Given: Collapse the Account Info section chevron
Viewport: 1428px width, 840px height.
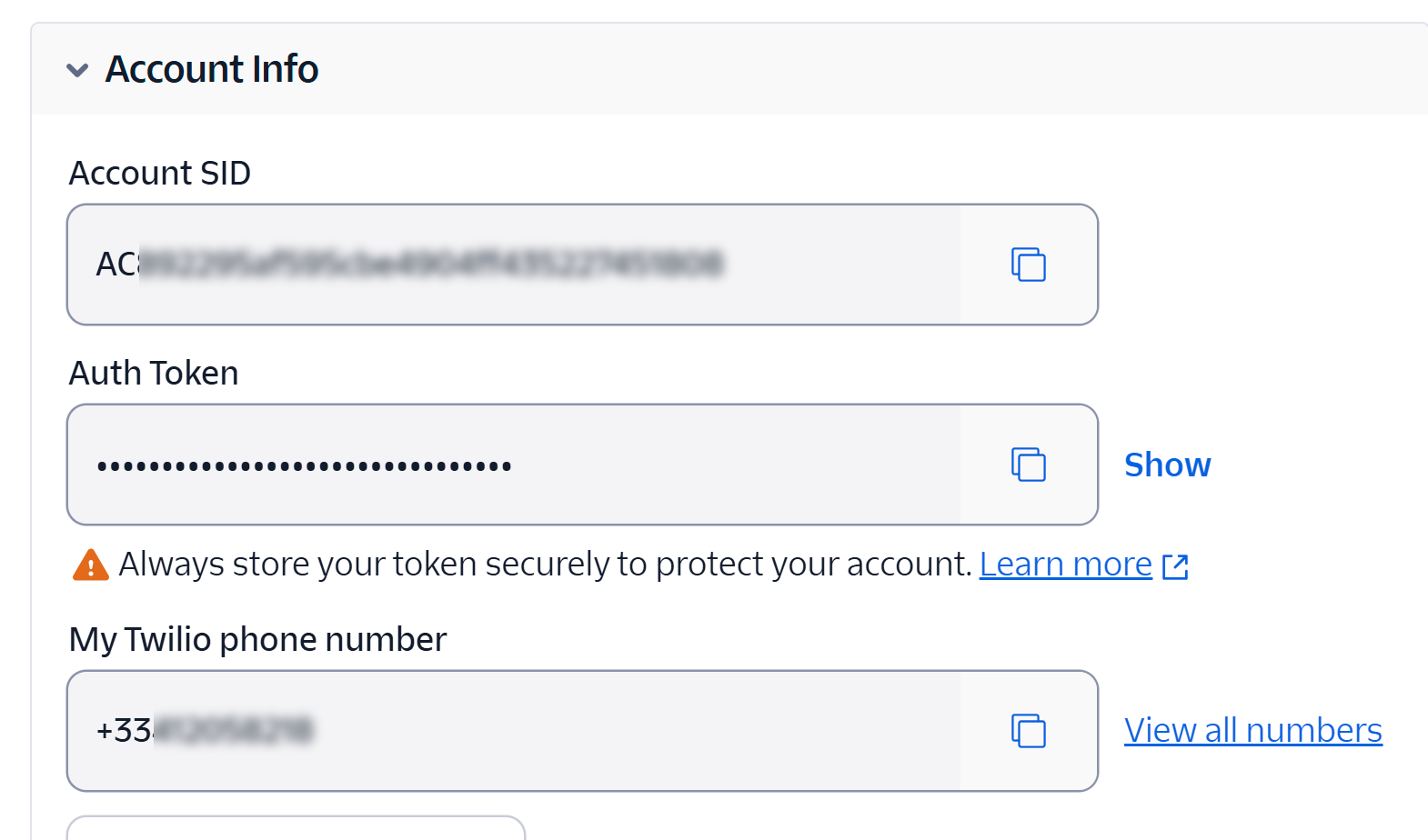Looking at the screenshot, I should point(77,70).
